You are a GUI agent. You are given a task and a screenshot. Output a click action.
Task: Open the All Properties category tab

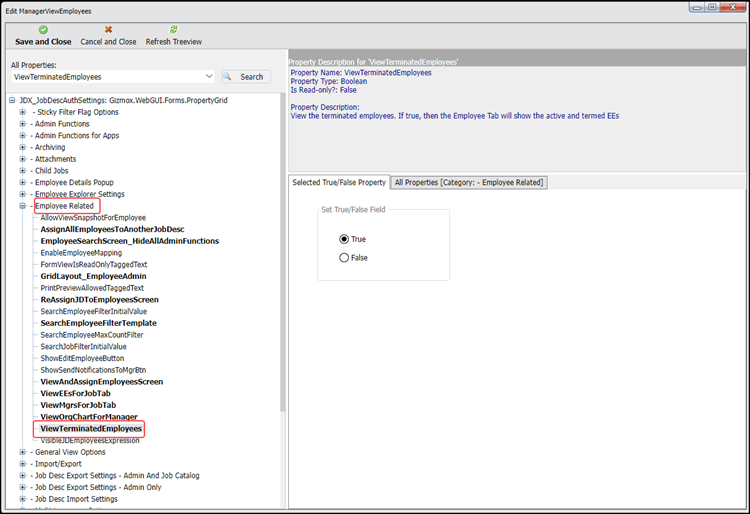[469, 183]
